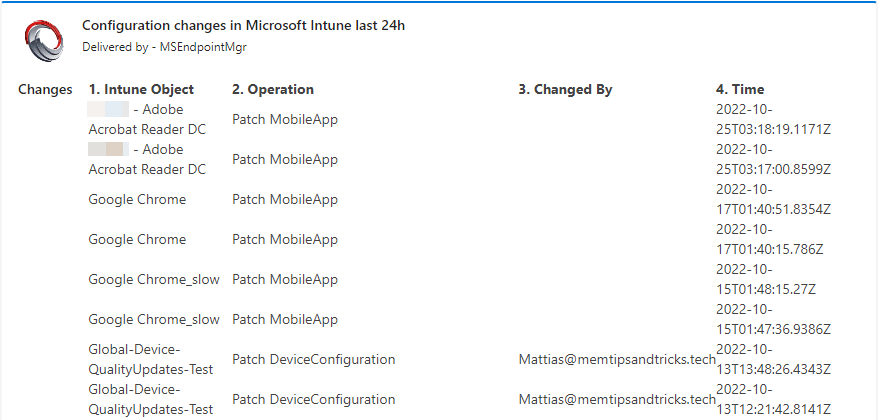879x420 pixels.
Task: Click the first Adobe Acrobat Reader DC entry
Action: tap(147, 119)
